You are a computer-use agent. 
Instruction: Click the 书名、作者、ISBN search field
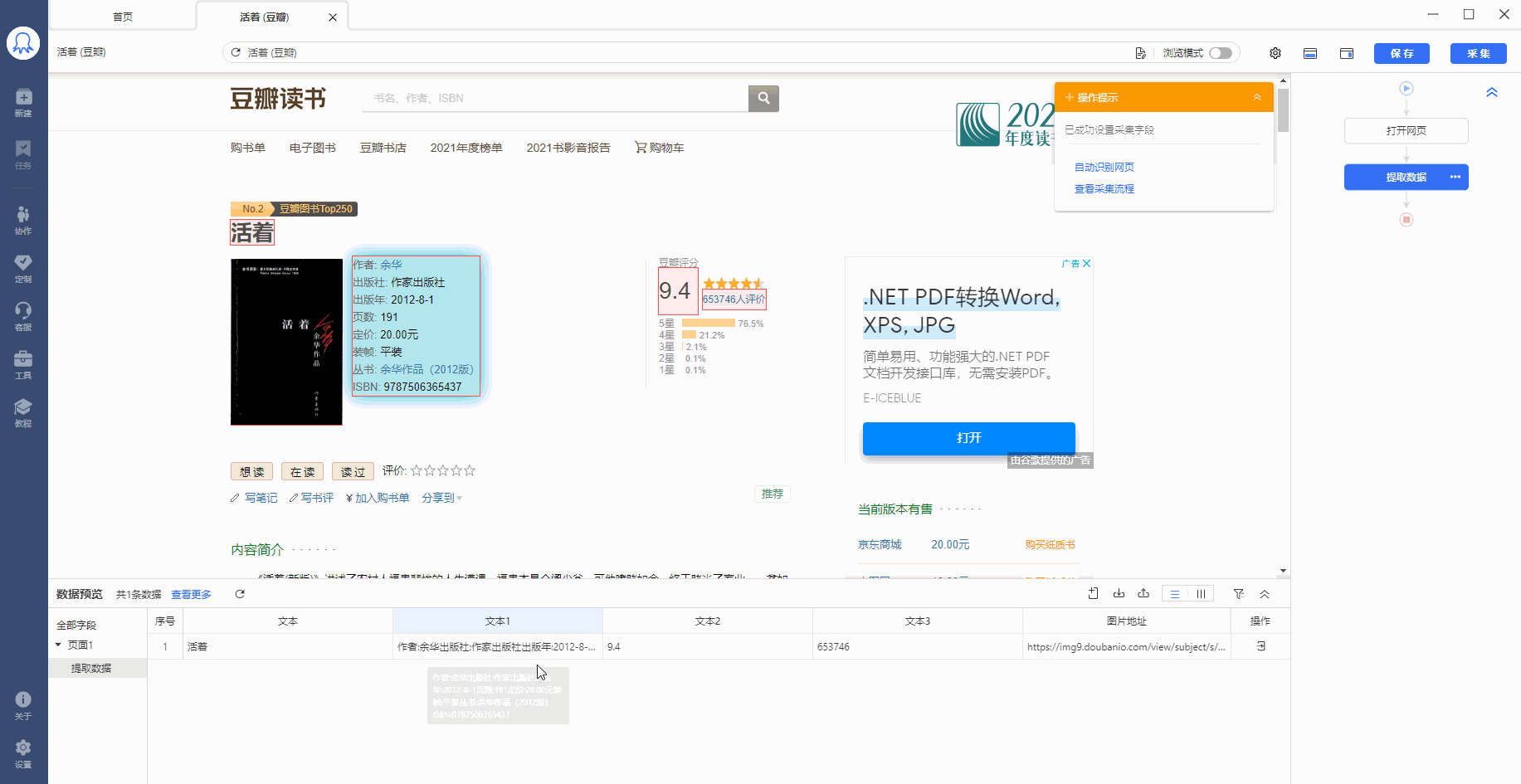coord(554,98)
